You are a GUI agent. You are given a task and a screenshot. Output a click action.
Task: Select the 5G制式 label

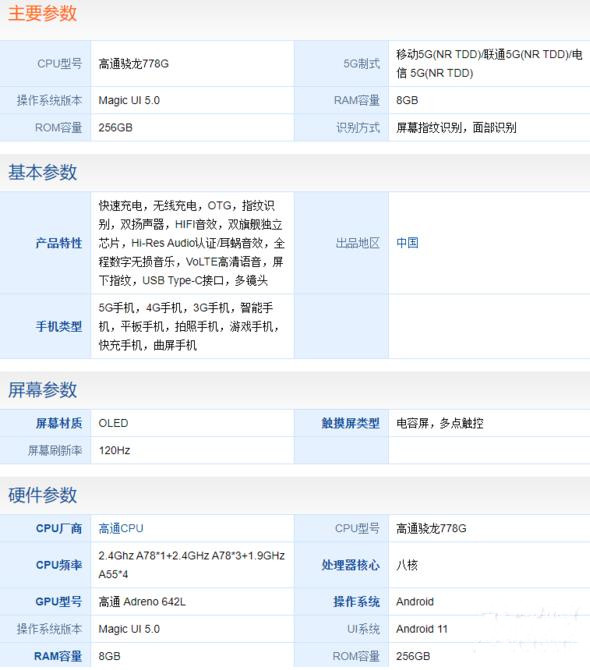361,64
